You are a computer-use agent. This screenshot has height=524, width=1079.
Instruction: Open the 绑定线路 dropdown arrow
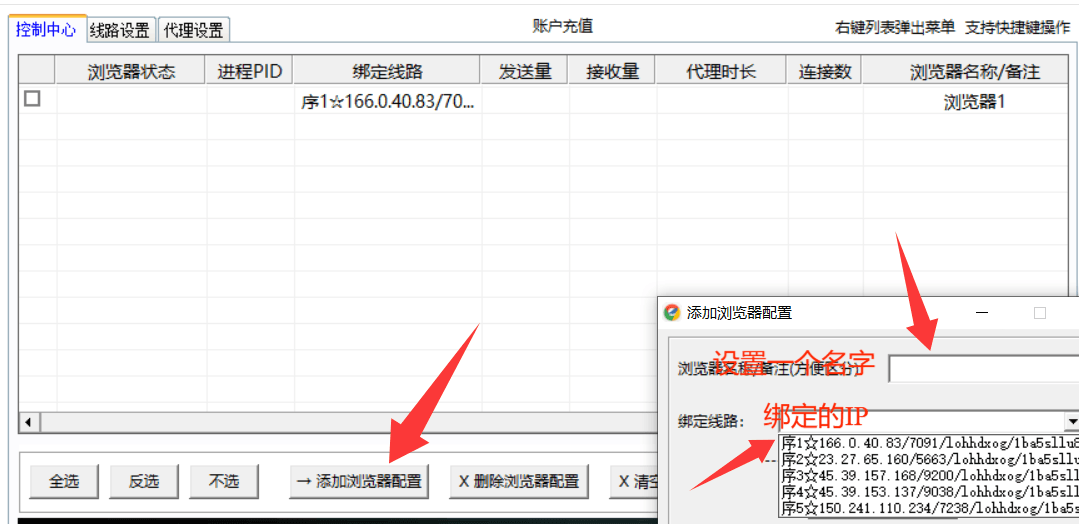pos(1071,420)
